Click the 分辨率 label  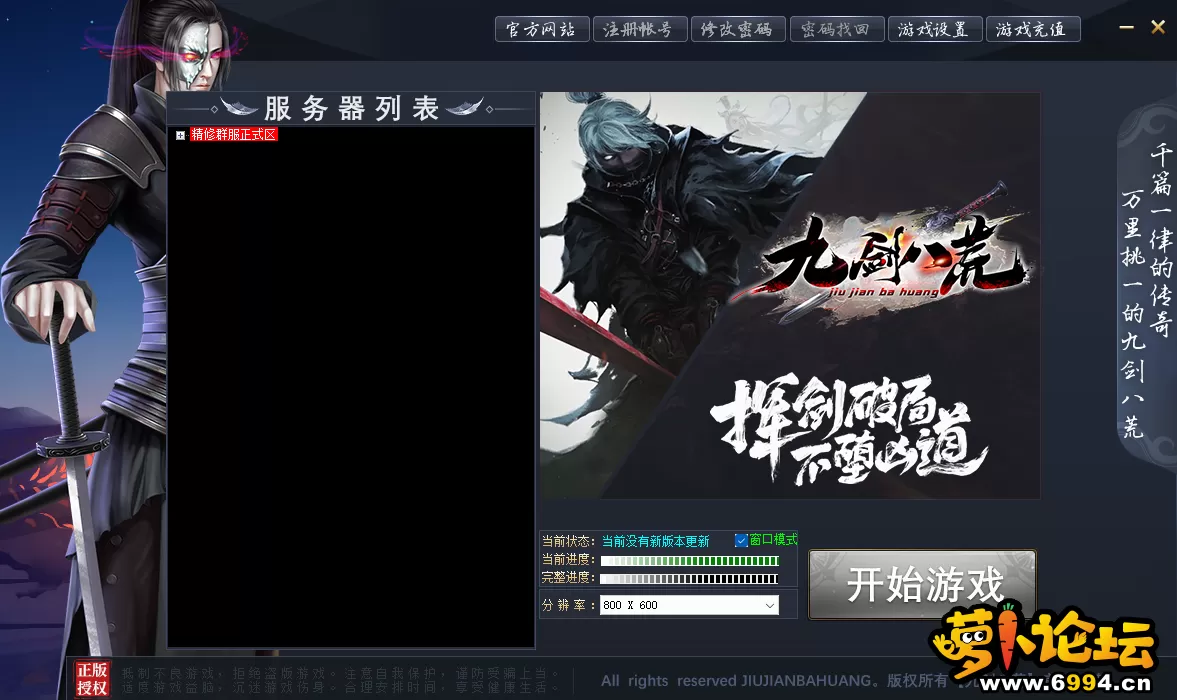pyautogui.click(x=567, y=605)
